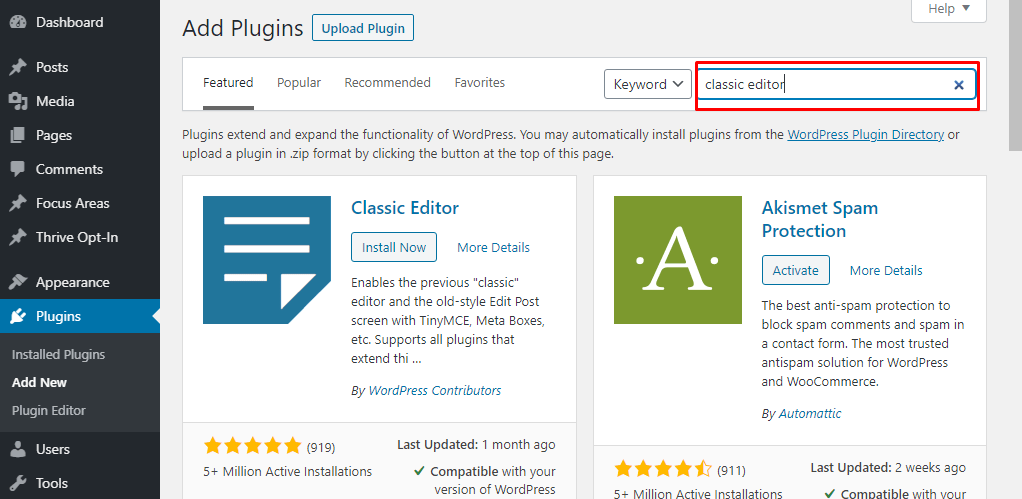The height and width of the screenshot is (499, 1022).
Task: Click the Pages icon in sidebar
Action: (18, 135)
